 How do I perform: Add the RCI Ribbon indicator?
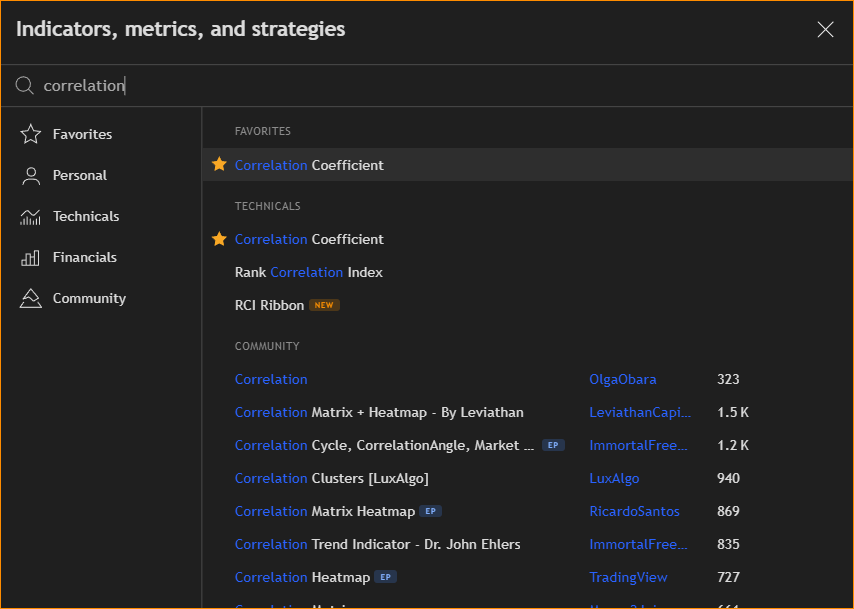click(269, 305)
